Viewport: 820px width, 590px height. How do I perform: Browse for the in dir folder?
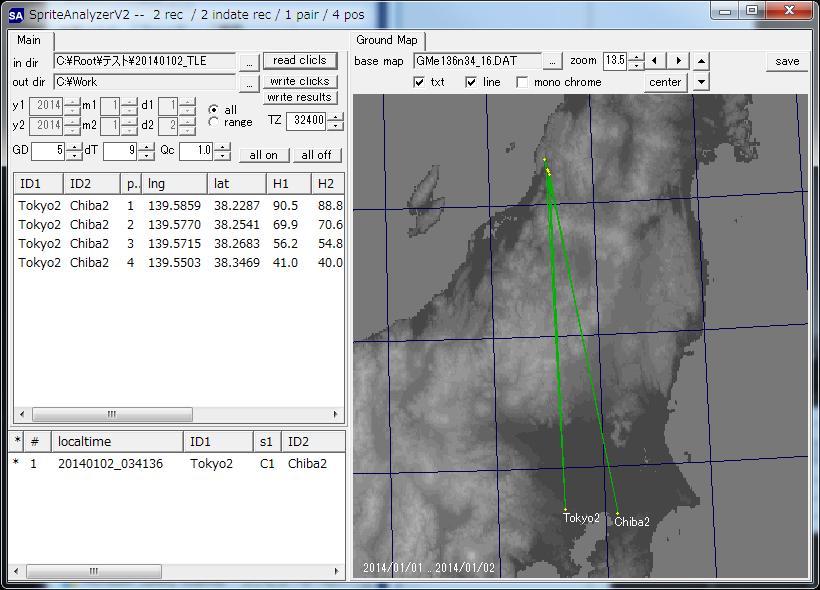click(x=250, y=62)
